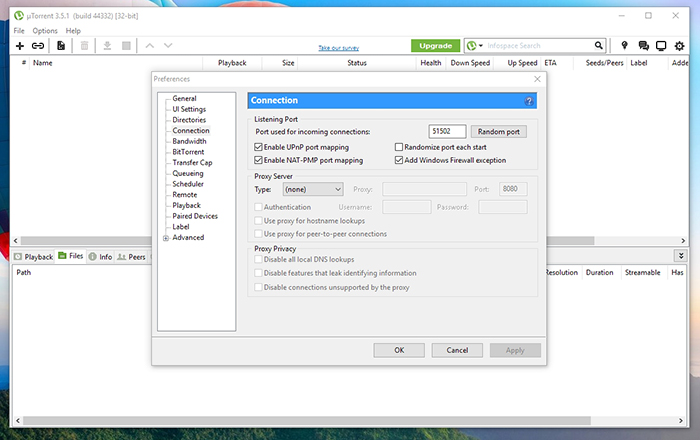Select Label in preferences tree
The image size is (700, 440).
coord(180,227)
